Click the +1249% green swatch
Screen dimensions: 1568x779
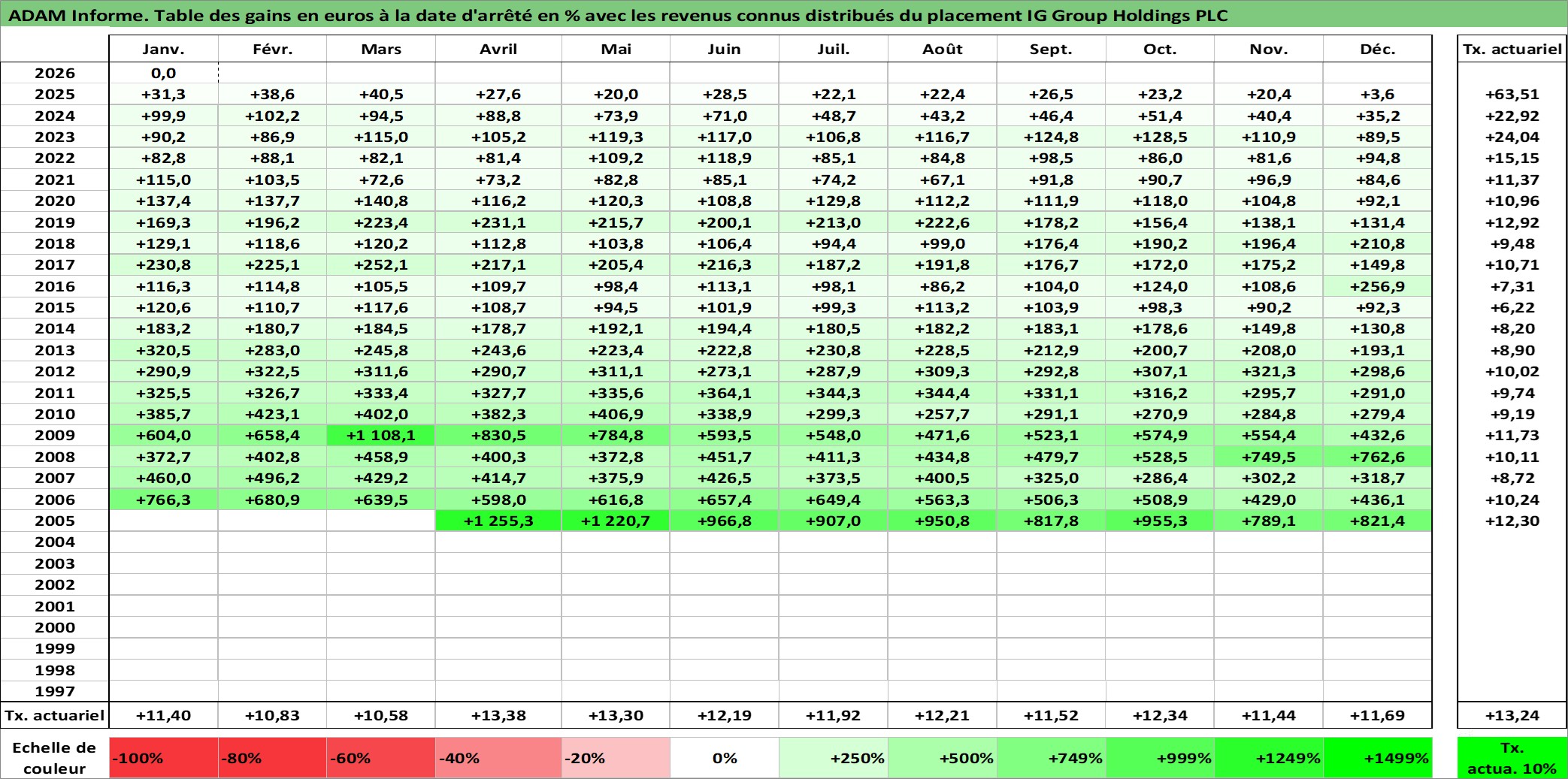(x=1270, y=758)
